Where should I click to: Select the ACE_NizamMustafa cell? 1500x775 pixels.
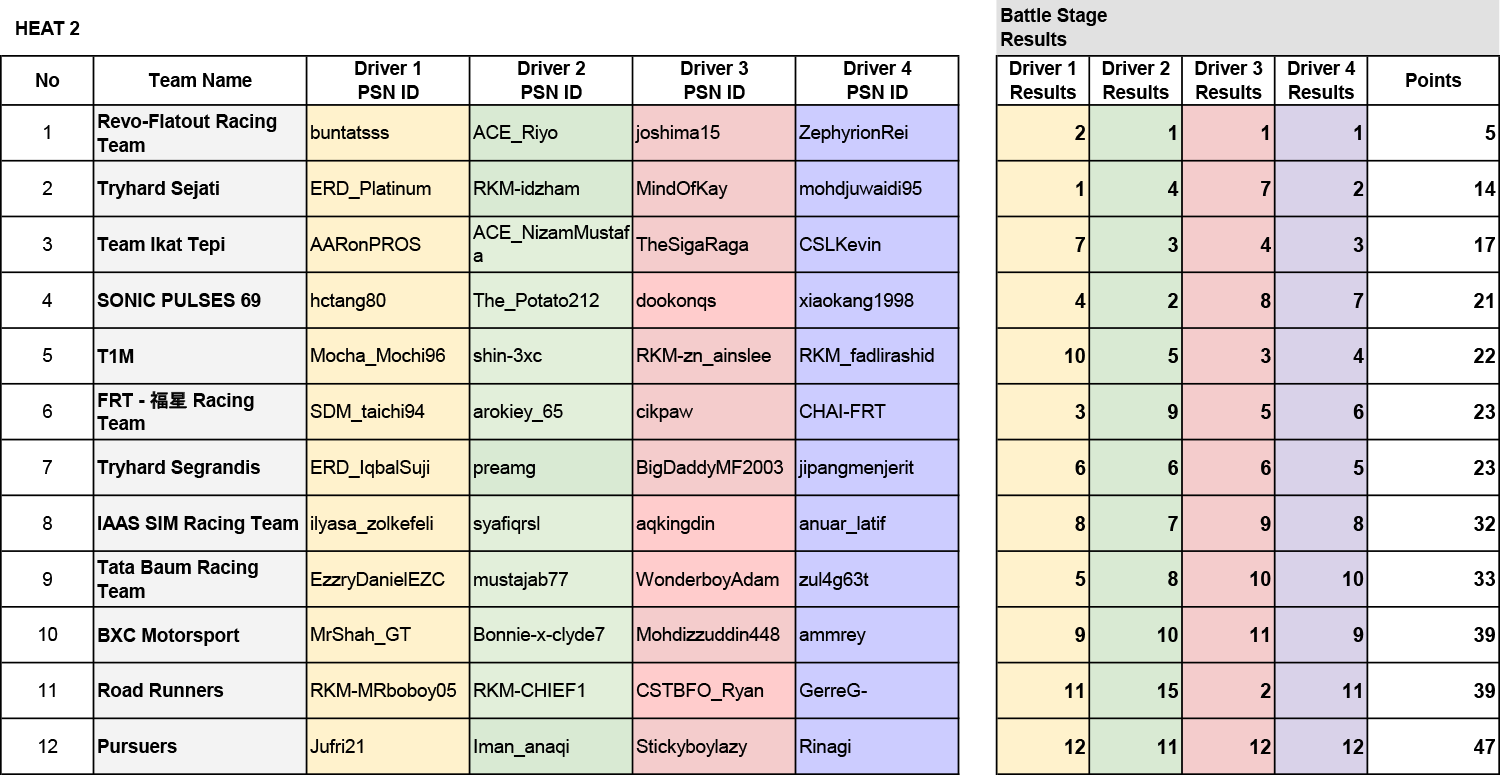coord(551,245)
